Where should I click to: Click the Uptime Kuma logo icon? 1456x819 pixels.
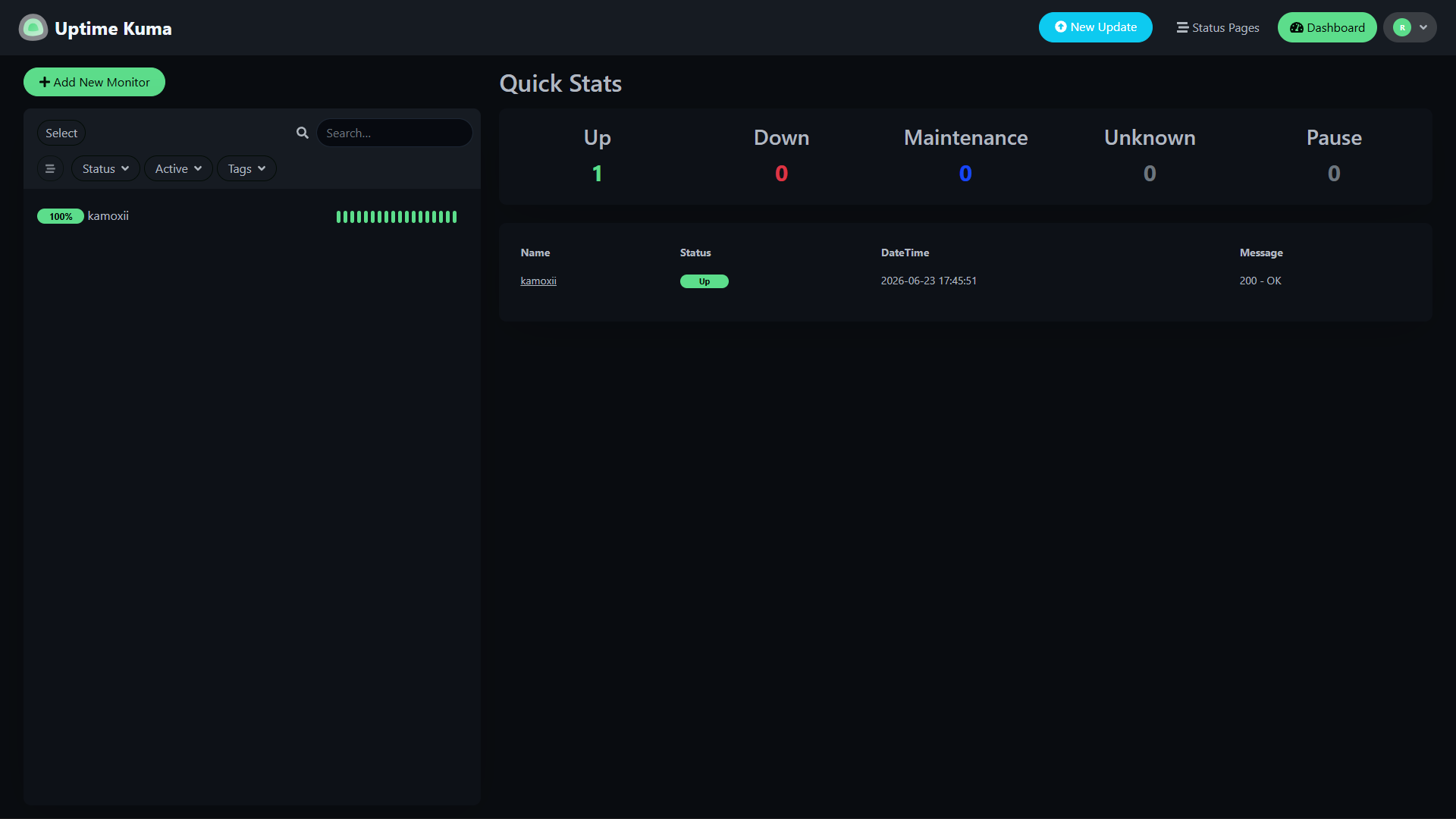pyautogui.click(x=33, y=28)
